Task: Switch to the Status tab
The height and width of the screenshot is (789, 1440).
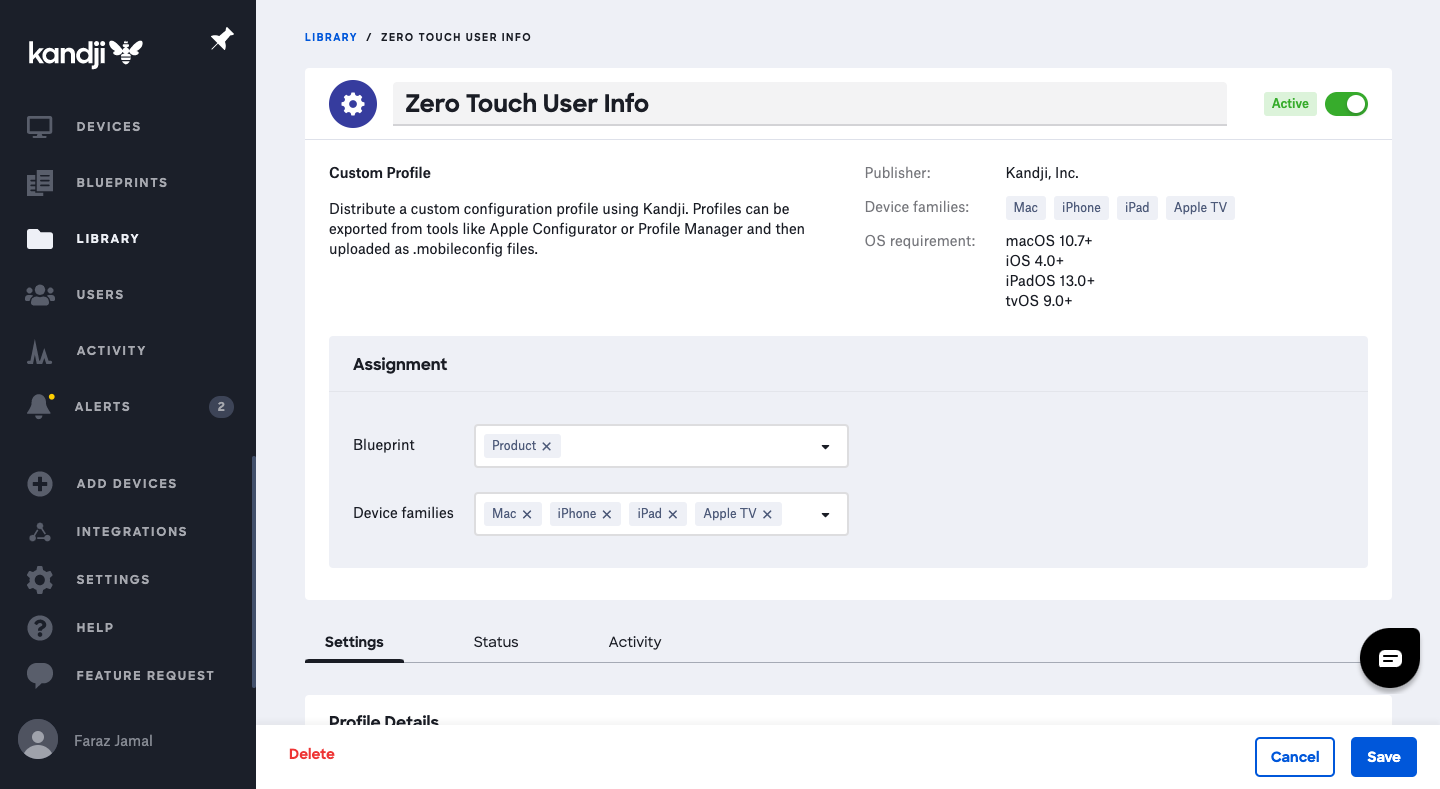Action: click(x=496, y=642)
